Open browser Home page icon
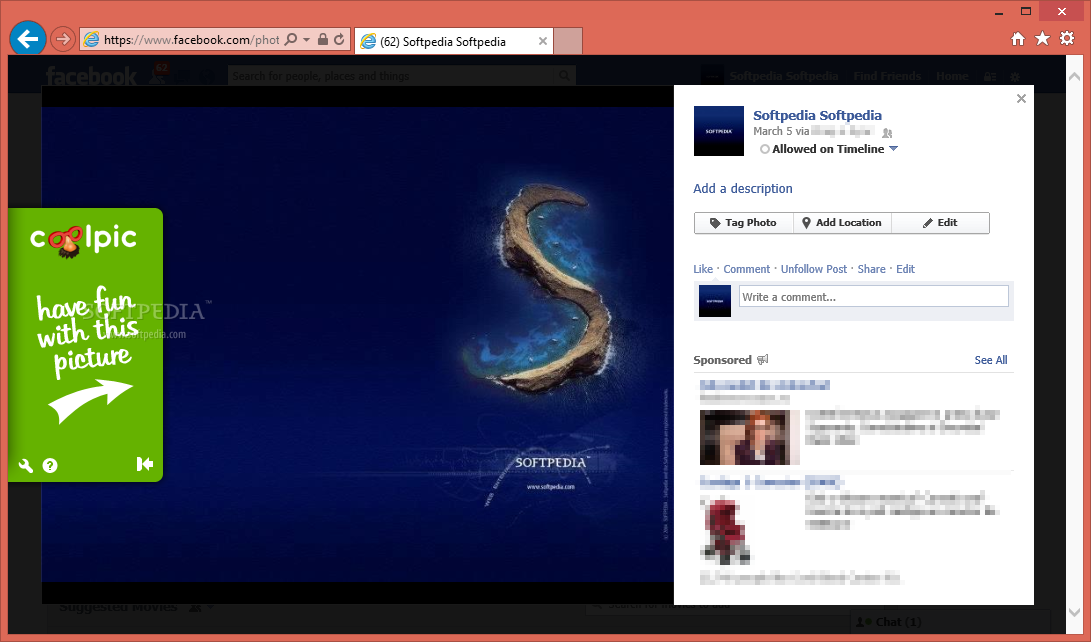This screenshot has height=642, width=1091. [1017, 39]
